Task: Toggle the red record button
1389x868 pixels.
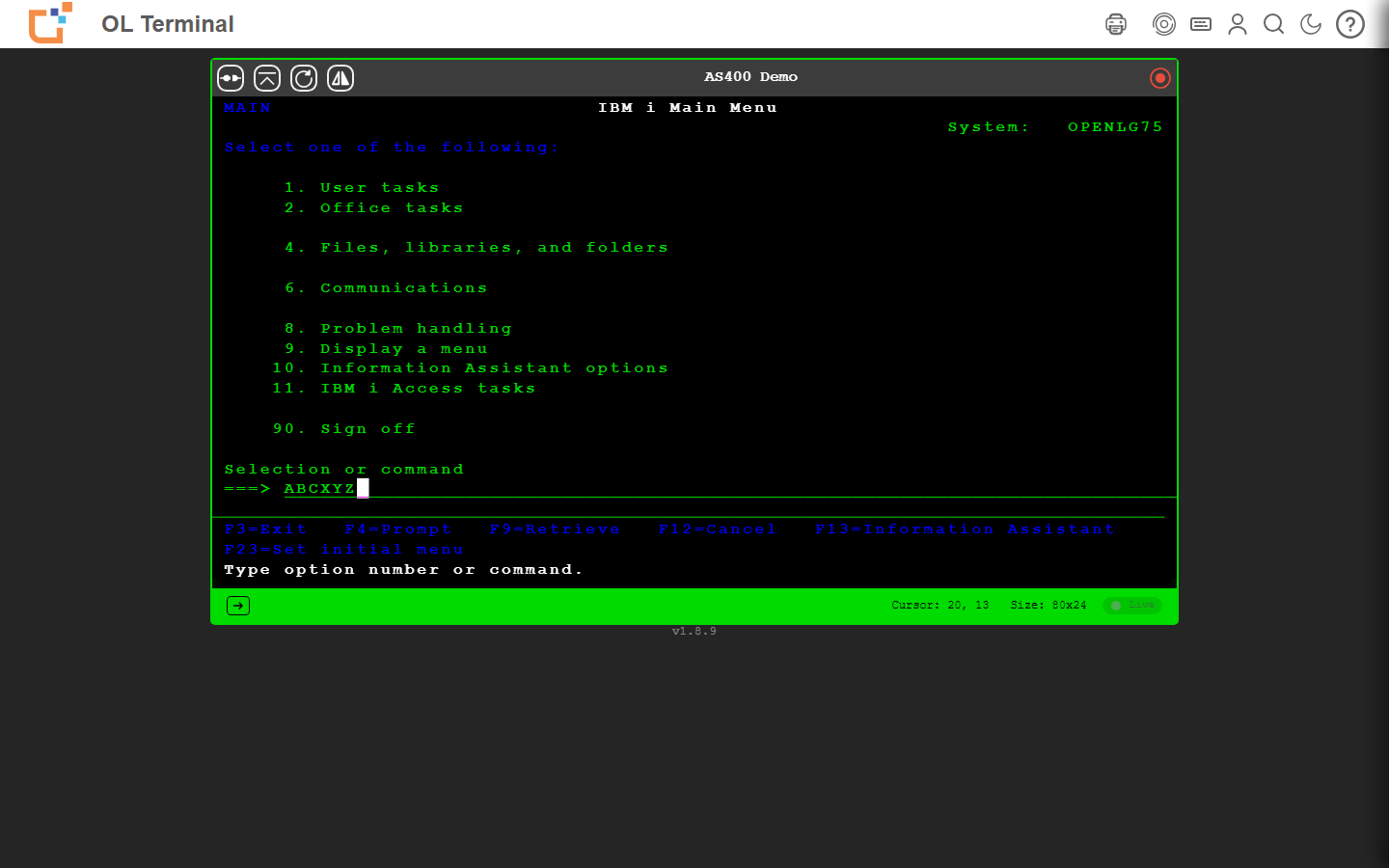Action: (1160, 78)
